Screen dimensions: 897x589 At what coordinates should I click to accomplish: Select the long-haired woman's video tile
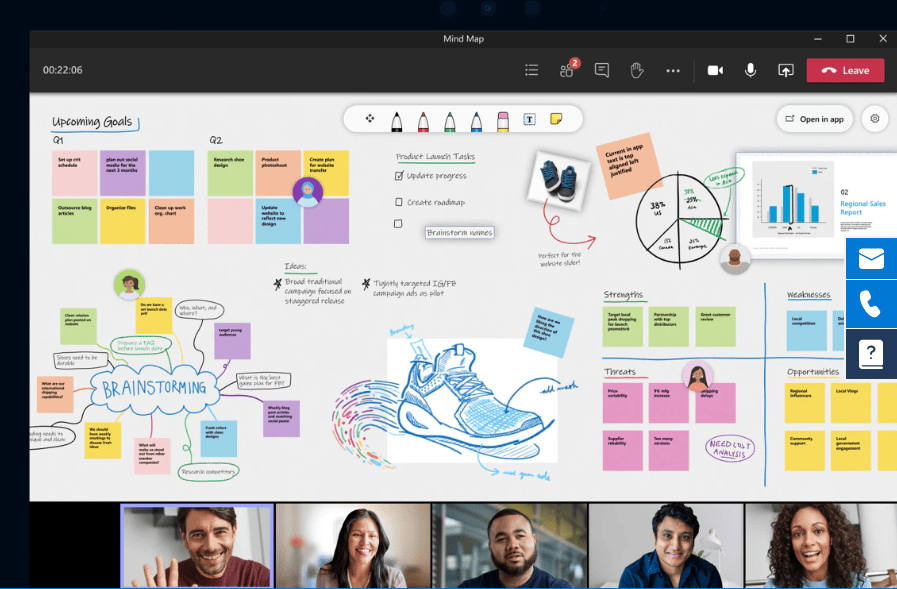click(353, 546)
